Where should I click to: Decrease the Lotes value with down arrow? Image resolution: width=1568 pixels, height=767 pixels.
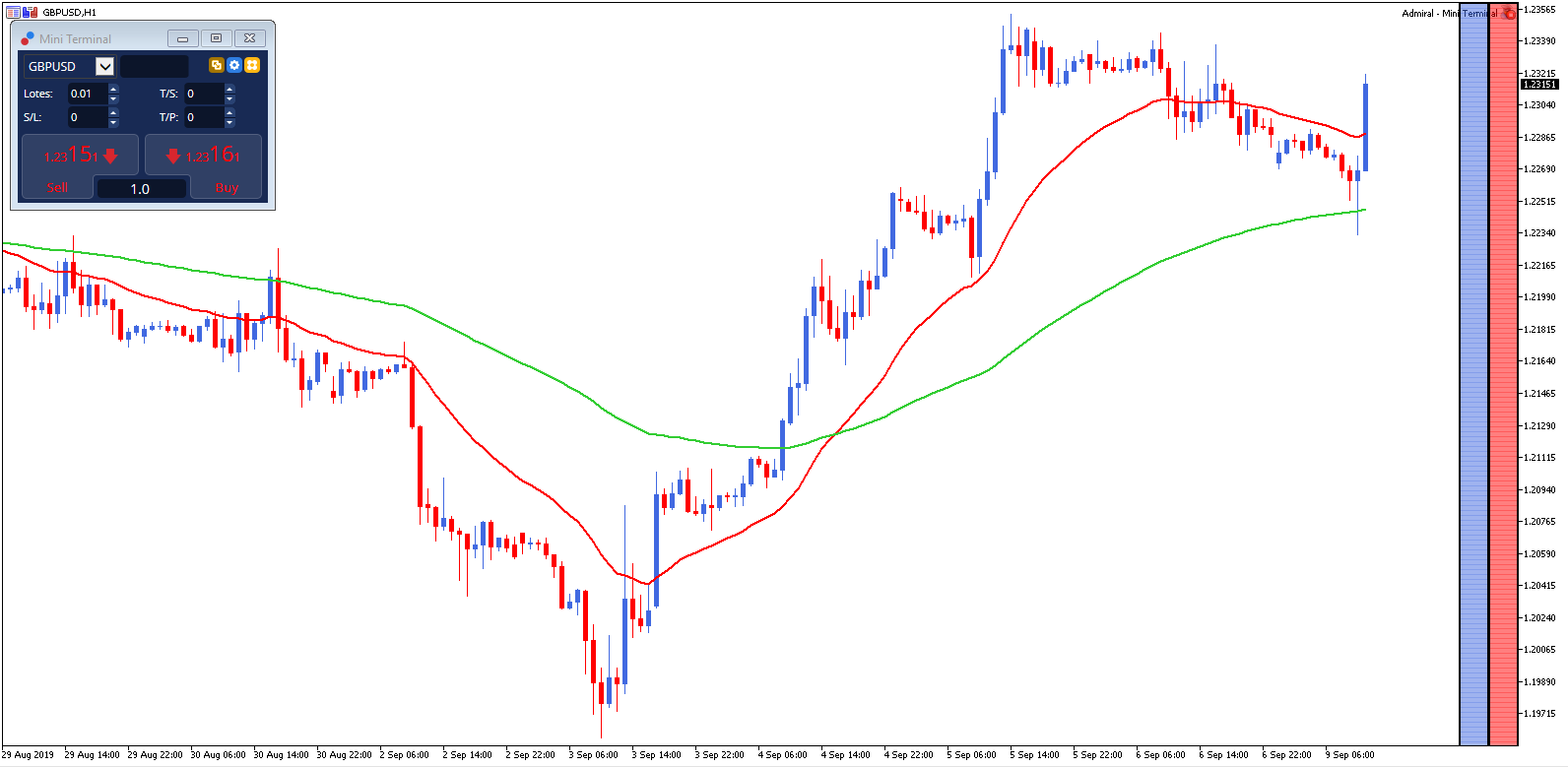(x=113, y=98)
